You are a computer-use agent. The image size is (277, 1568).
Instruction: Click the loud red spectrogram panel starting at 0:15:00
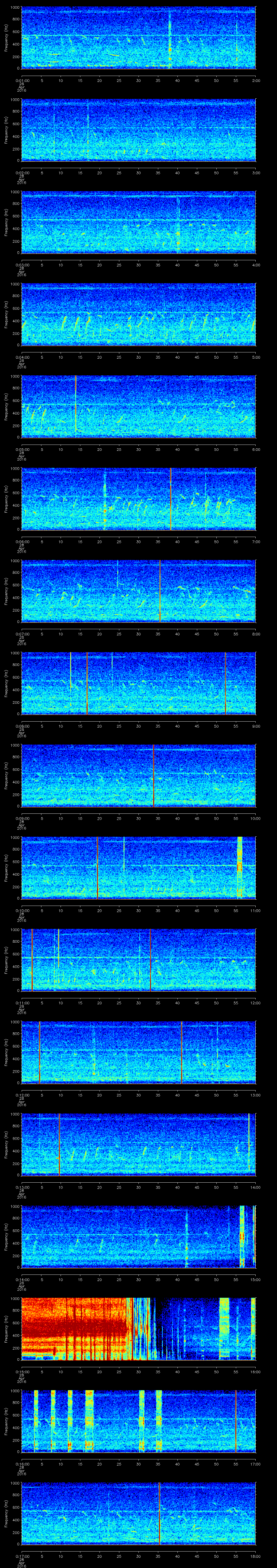coord(139,1329)
